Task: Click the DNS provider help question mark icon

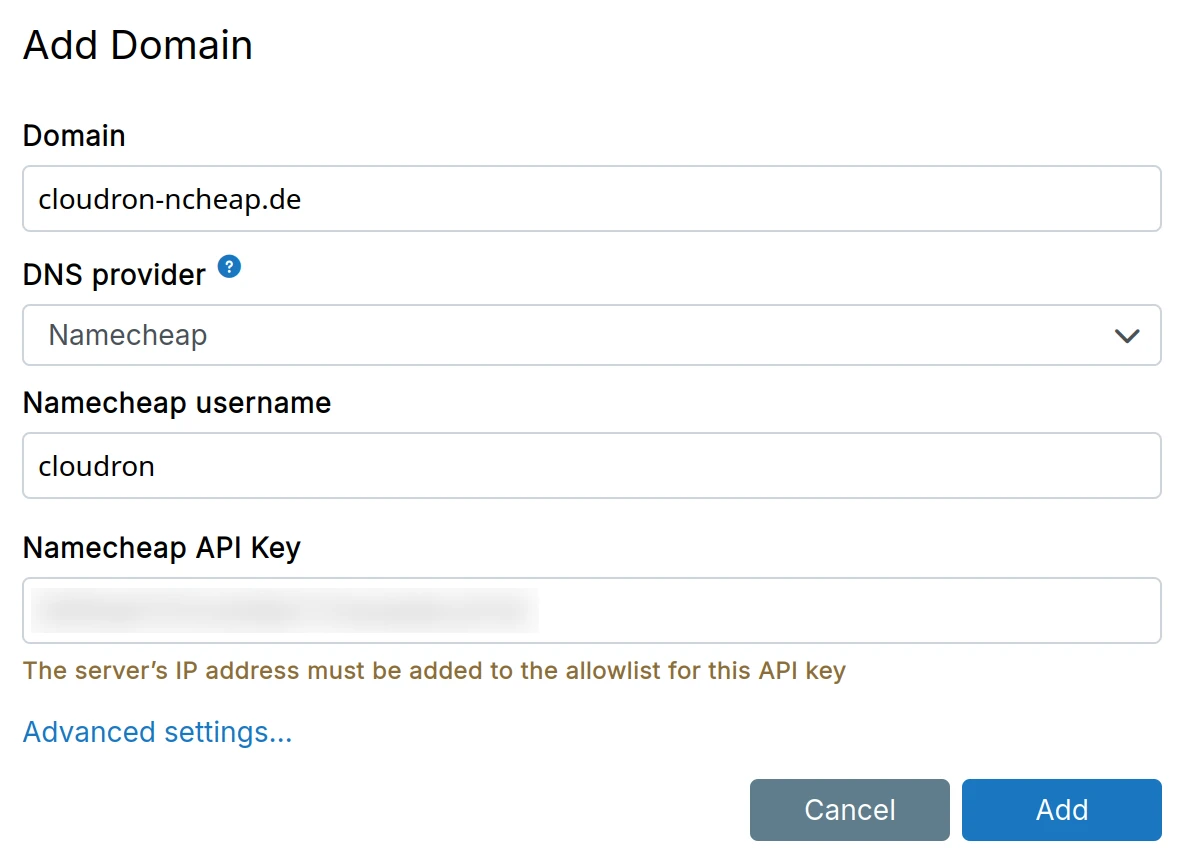Action: pos(228,267)
